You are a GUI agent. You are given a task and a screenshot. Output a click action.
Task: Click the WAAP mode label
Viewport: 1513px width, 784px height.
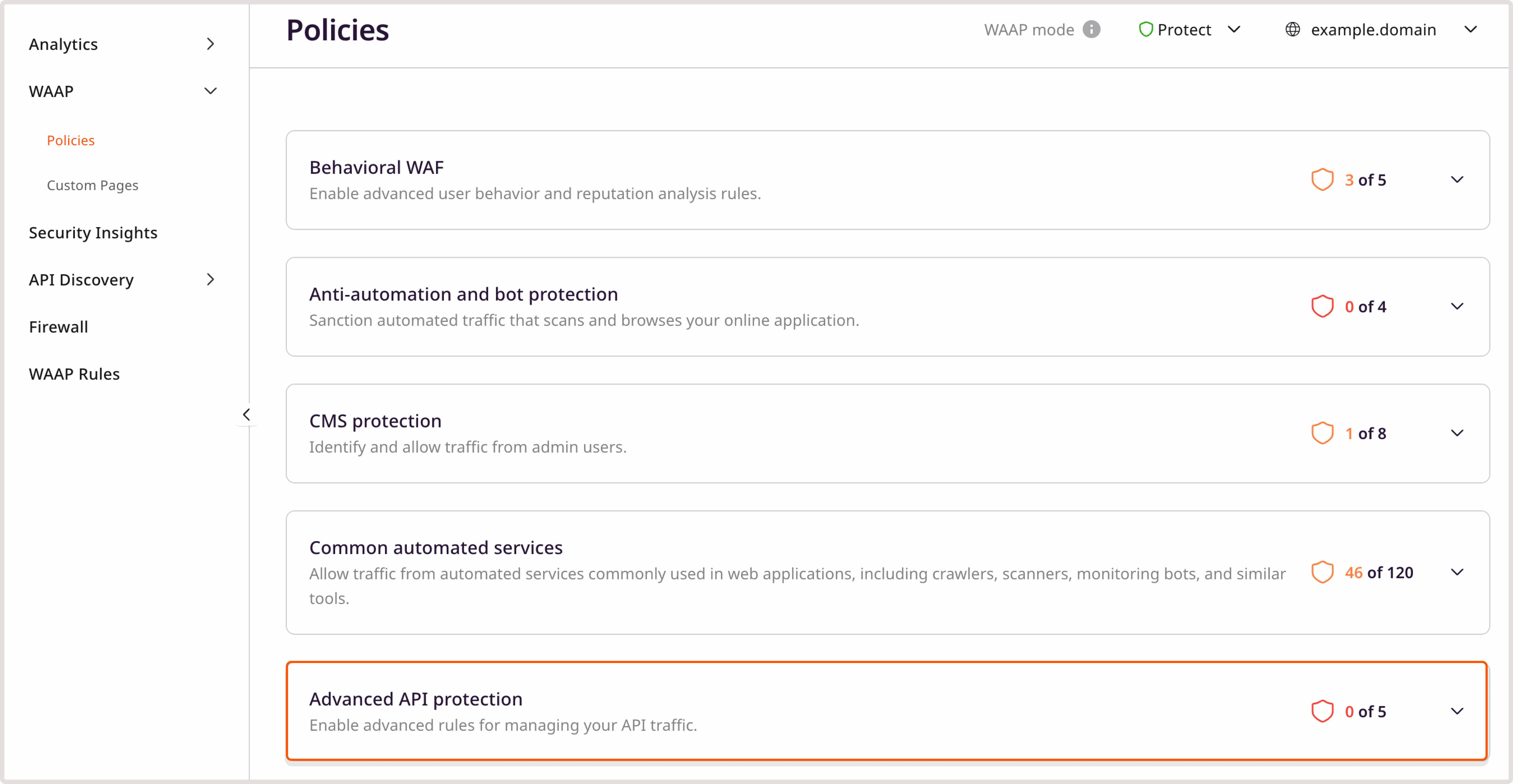click(1029, 29)
